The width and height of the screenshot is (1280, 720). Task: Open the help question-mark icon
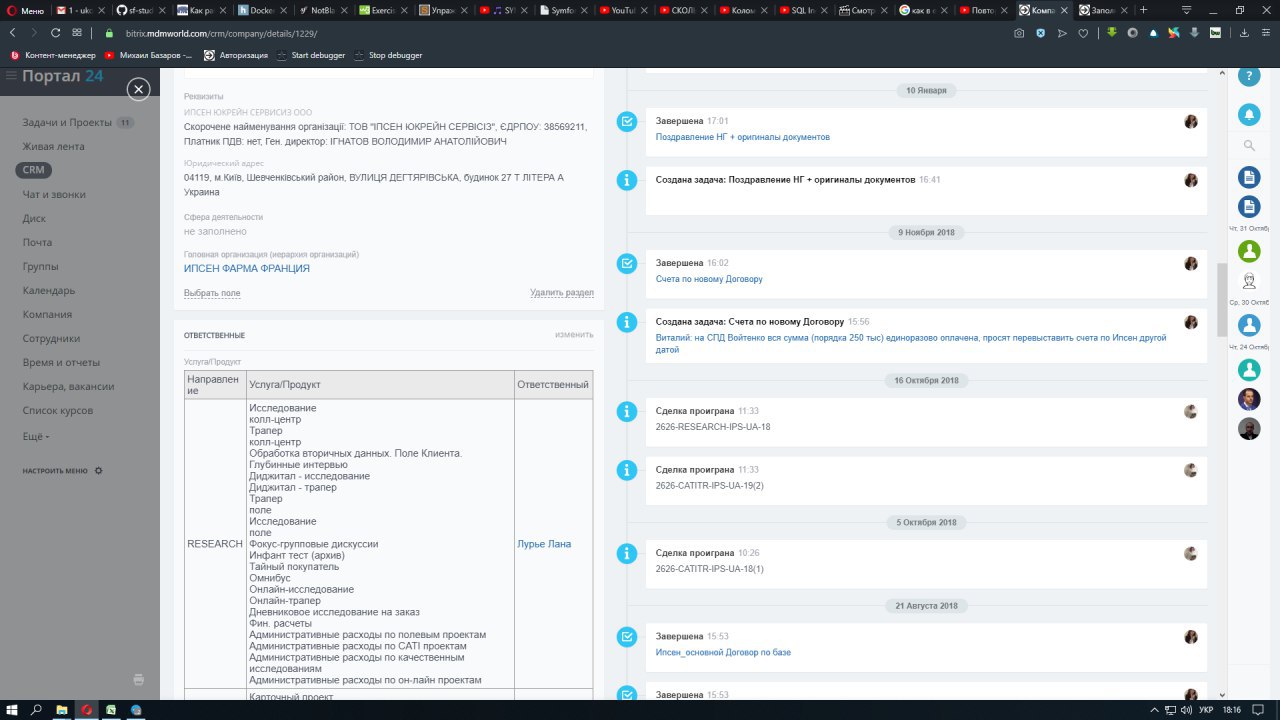[1249, 75]
